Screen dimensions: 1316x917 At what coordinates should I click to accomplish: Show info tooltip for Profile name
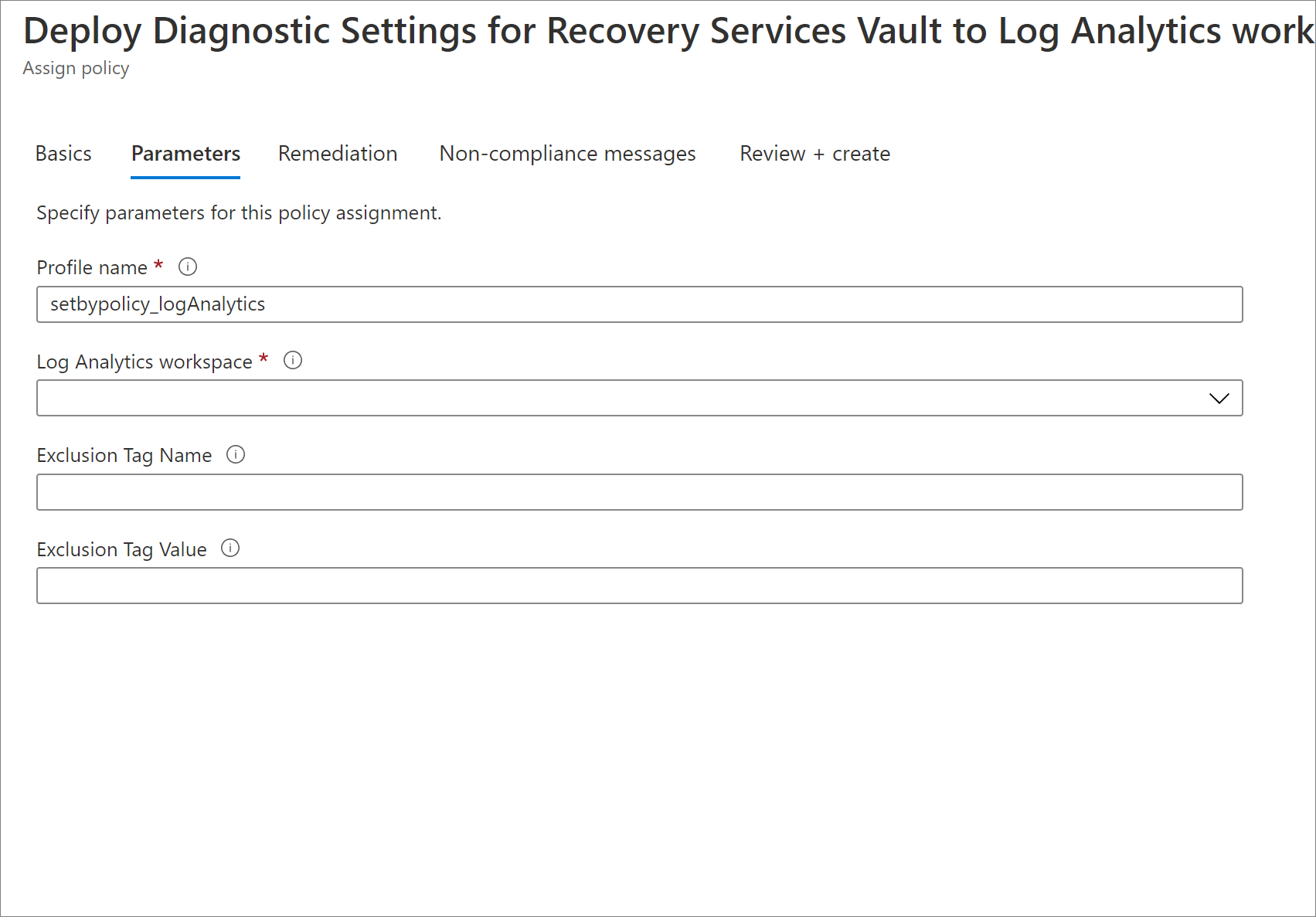point(188,267)
